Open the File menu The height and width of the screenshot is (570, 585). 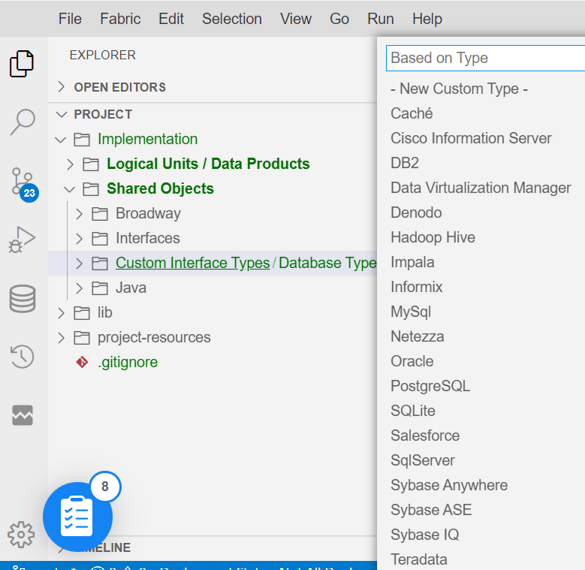(x=70, y=19)
